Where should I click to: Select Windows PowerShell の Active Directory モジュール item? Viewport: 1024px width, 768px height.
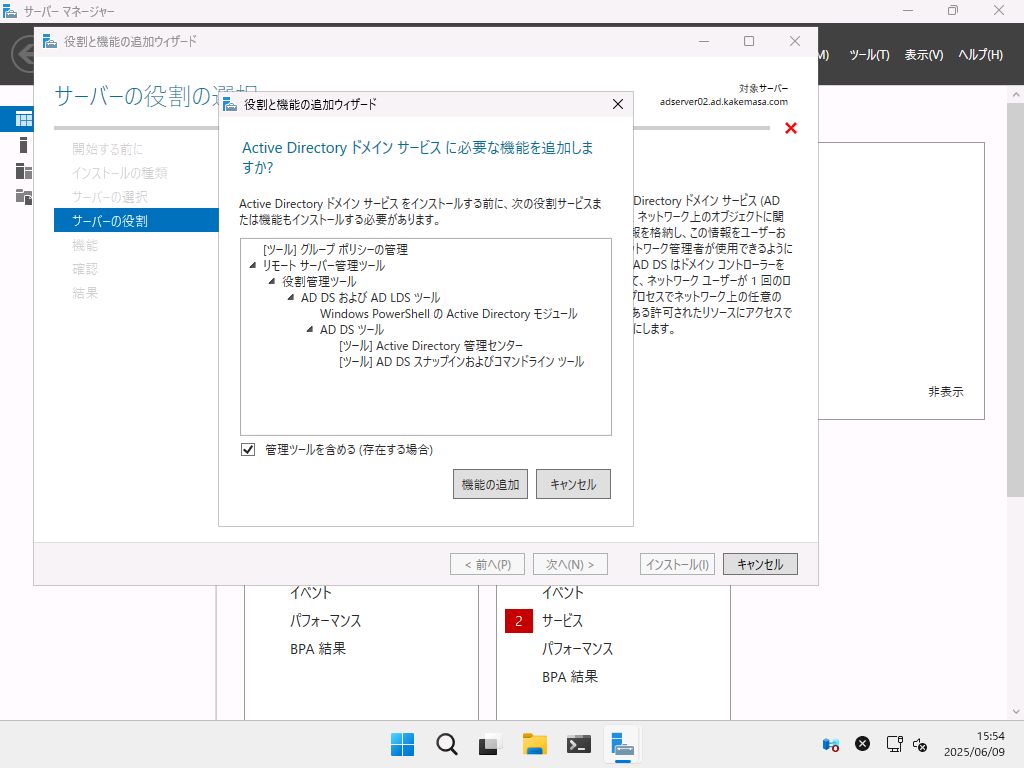pyautogui.click(x=449, y=313)
